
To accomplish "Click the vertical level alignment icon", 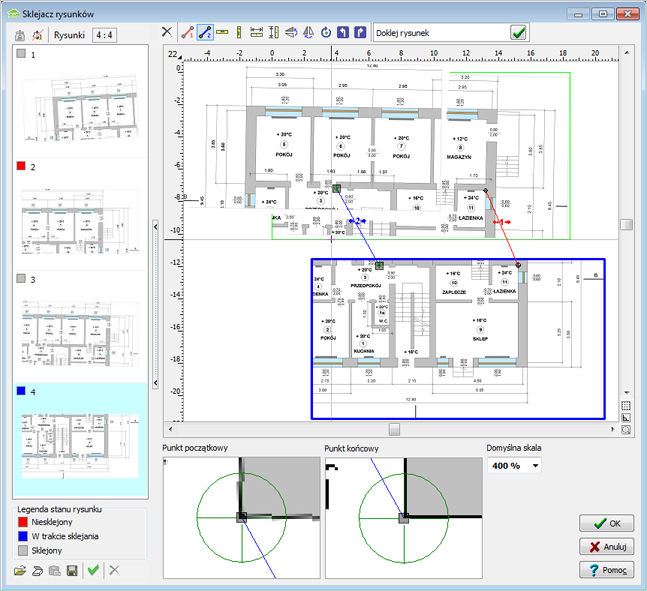I will (x=238, y=32).
